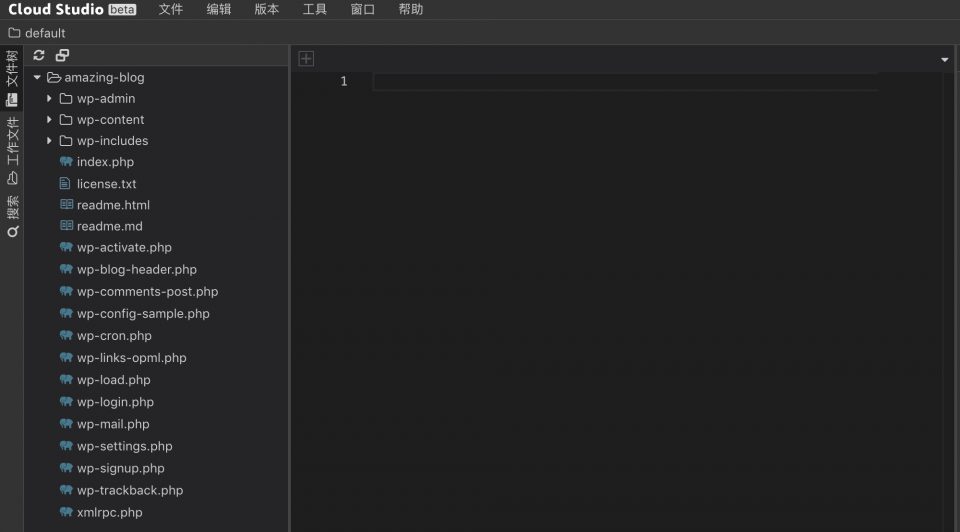Collapse the amazing-blog folder arrow
Viewport: 960px width, 532px height.
tap(37, 78)
